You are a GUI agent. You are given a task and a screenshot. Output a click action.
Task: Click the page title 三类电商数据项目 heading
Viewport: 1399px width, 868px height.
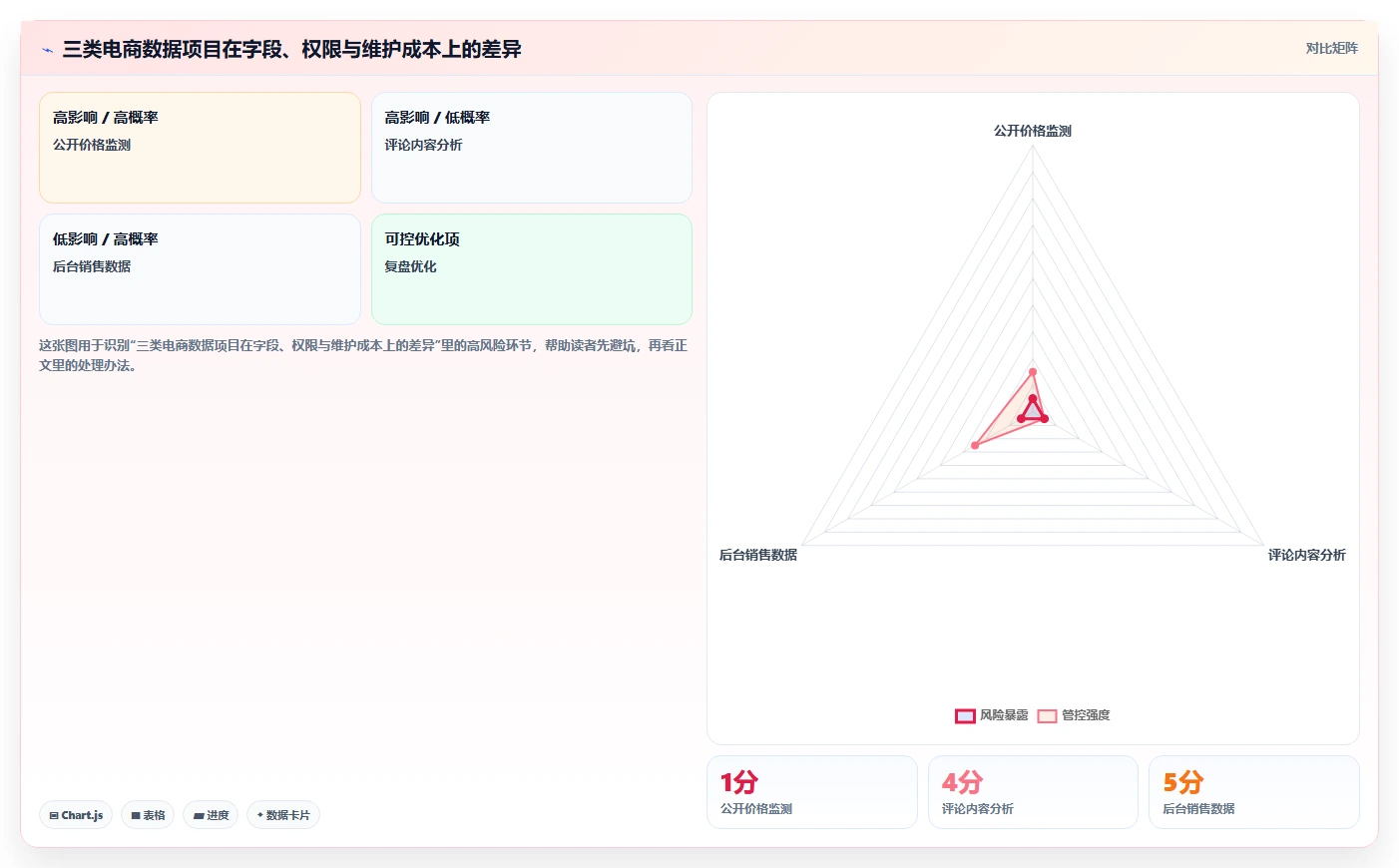(x=291, y=49)
